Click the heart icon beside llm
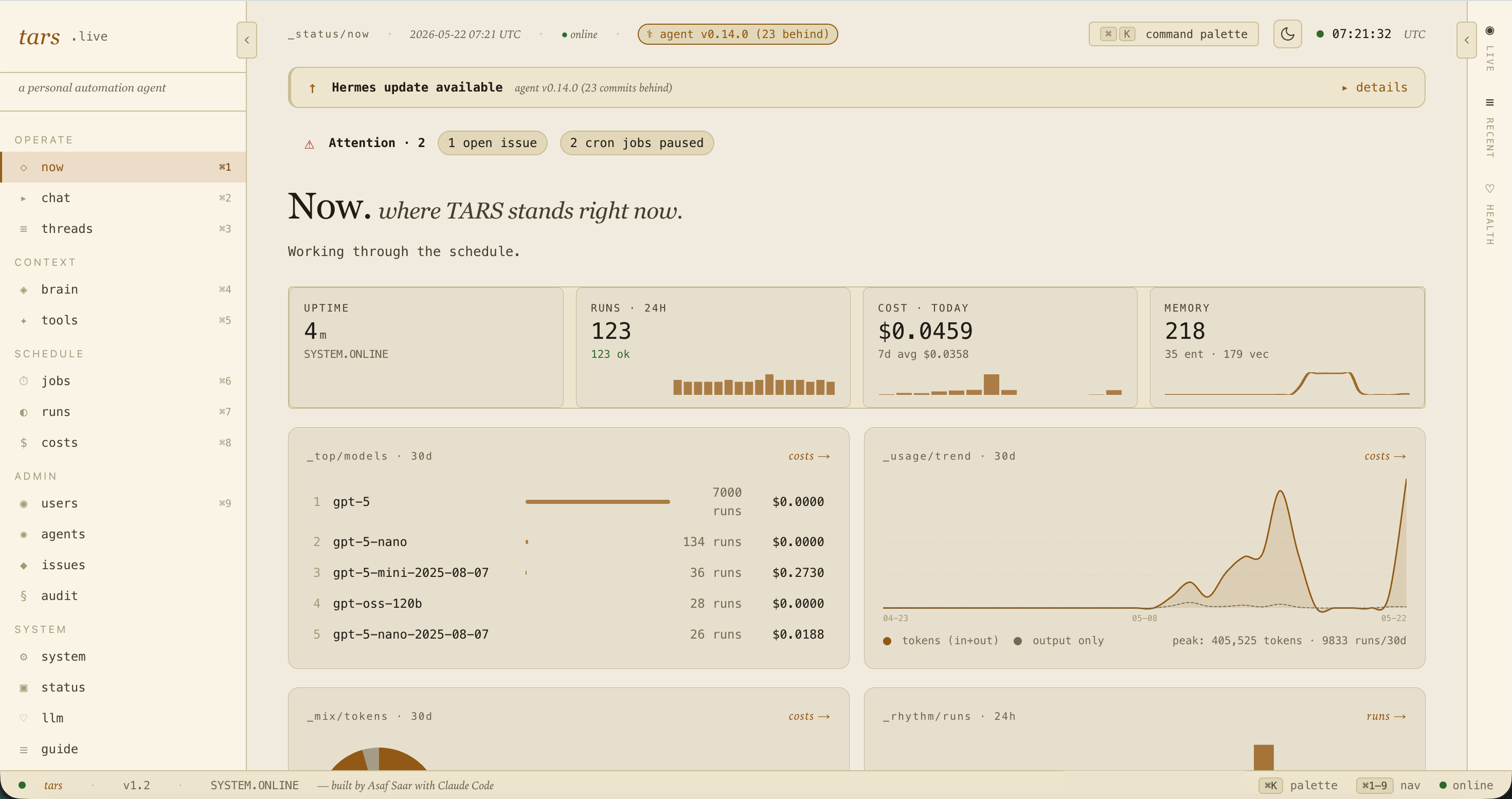The height and width of the screenshot is (799, 1512). [24, 718]
